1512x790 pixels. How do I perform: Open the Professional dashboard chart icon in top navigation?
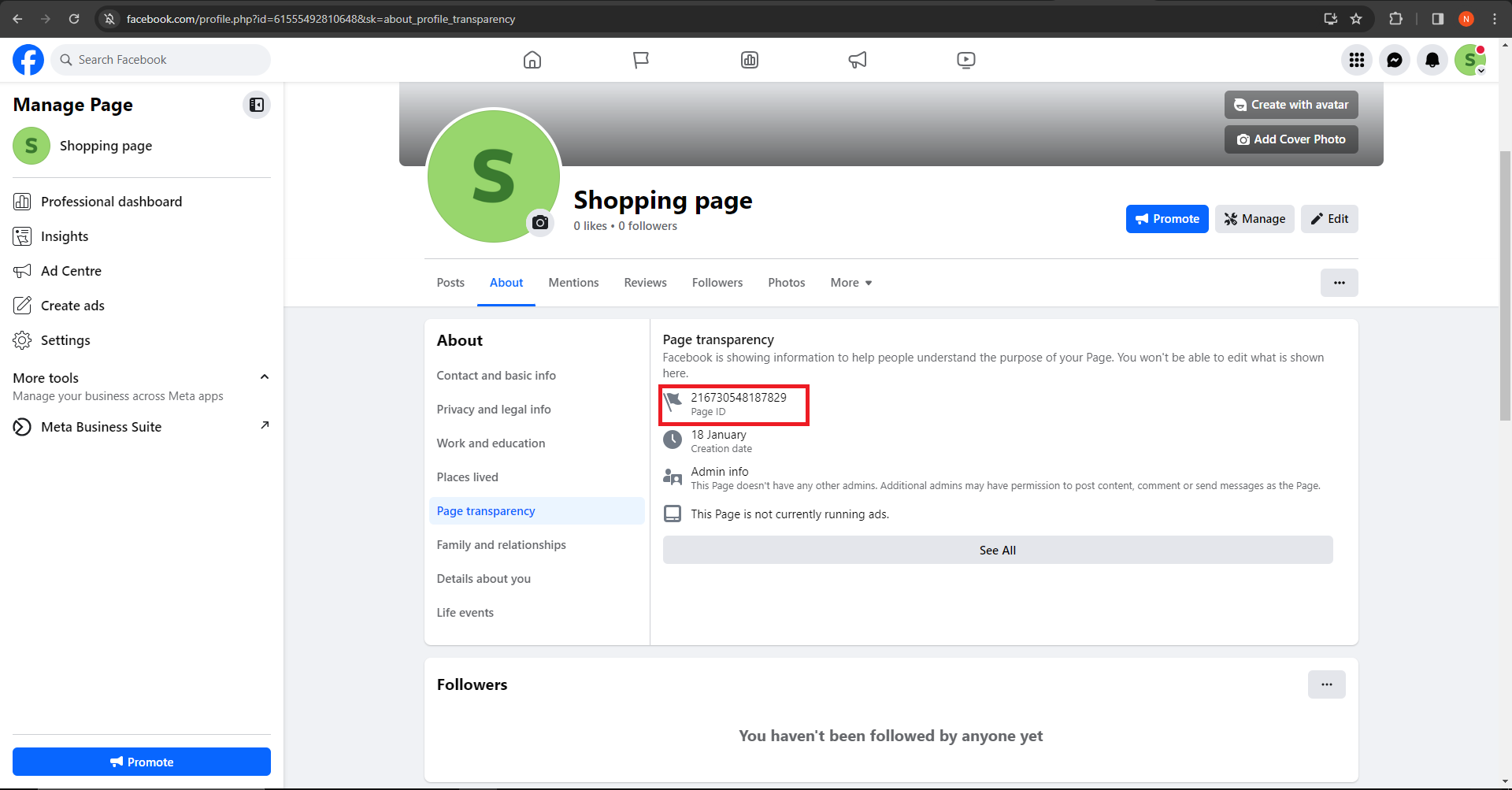point(750,60)
